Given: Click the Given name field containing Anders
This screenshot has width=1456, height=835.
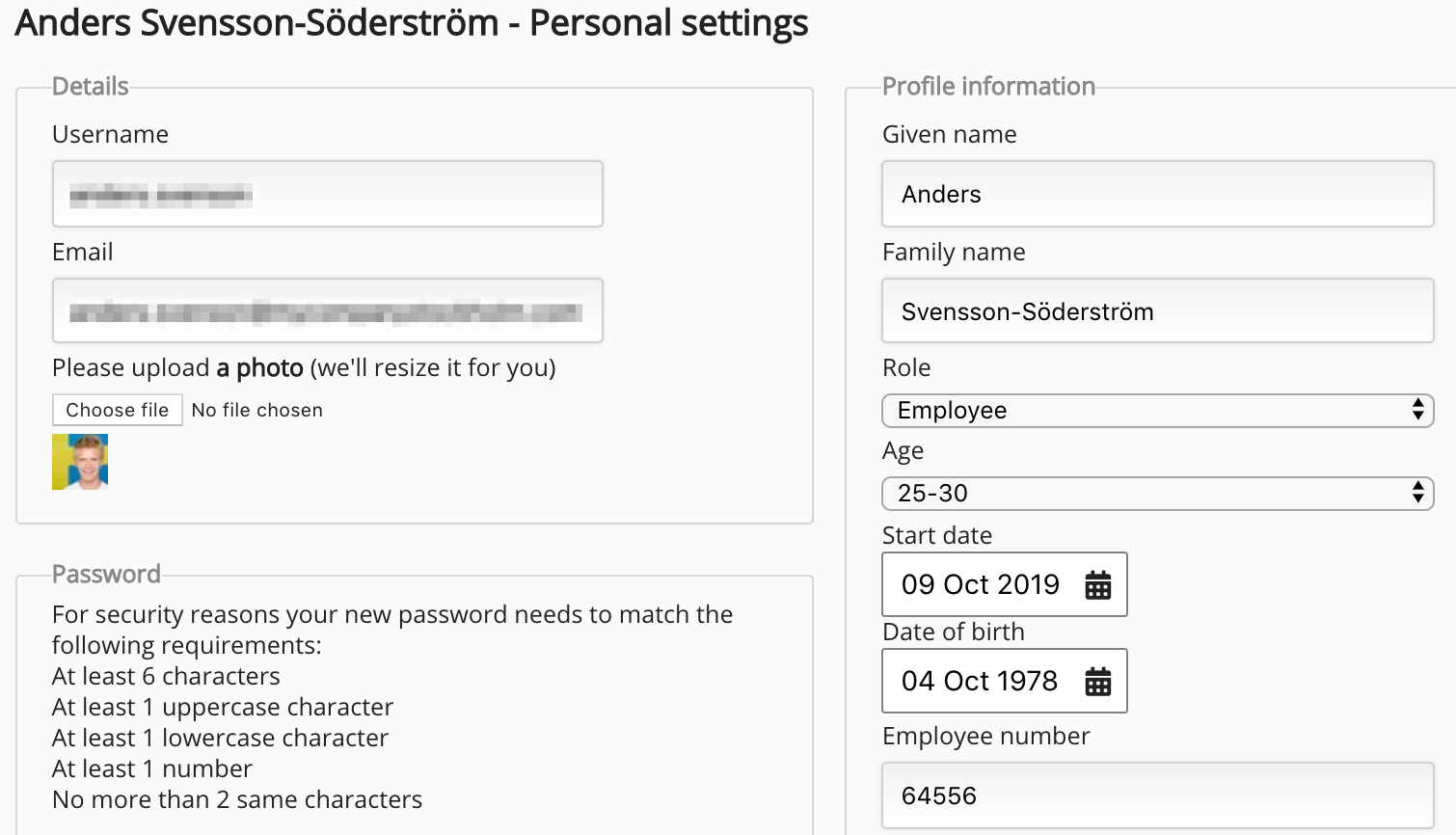Looking at the screenshot, I should pos(1157,195).
